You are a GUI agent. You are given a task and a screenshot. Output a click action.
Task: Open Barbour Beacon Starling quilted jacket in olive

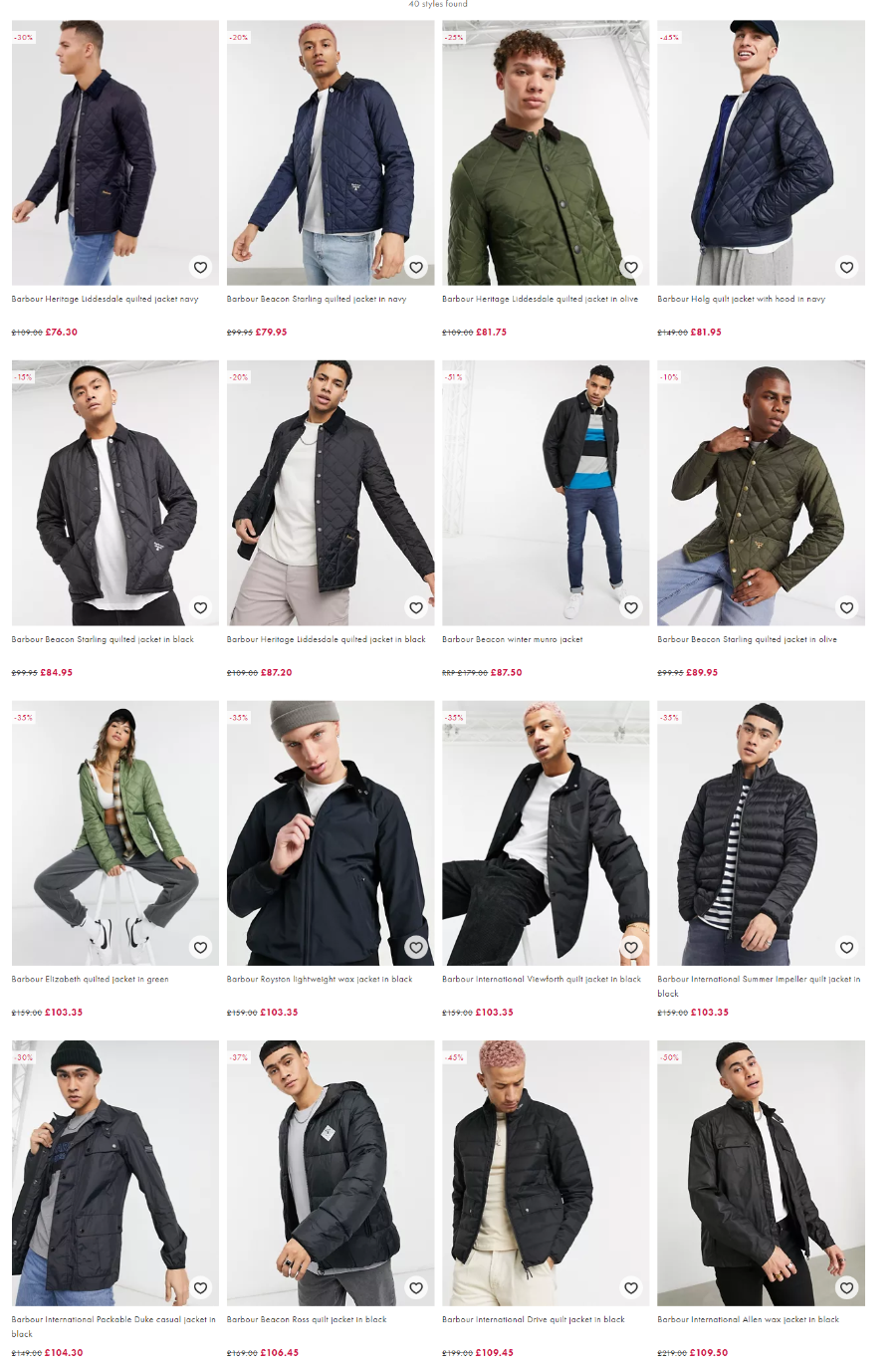747,639
